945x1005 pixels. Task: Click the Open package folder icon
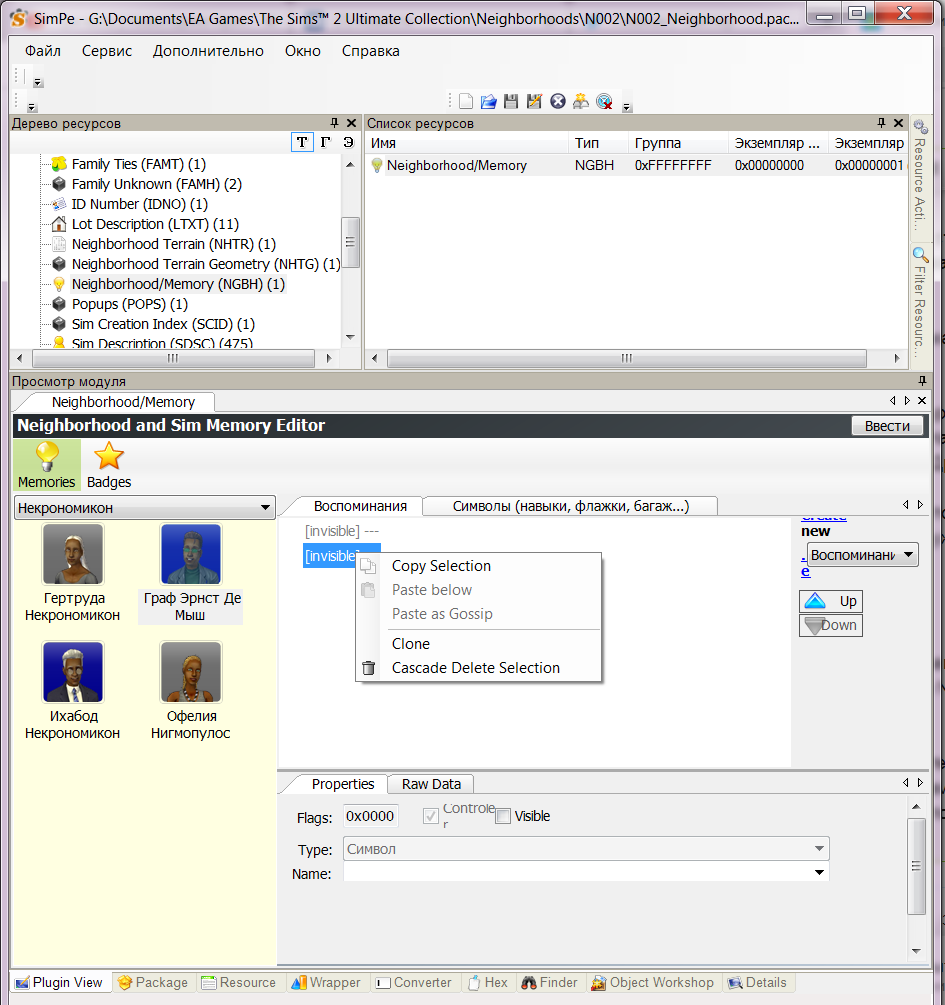tap(489, 101)
